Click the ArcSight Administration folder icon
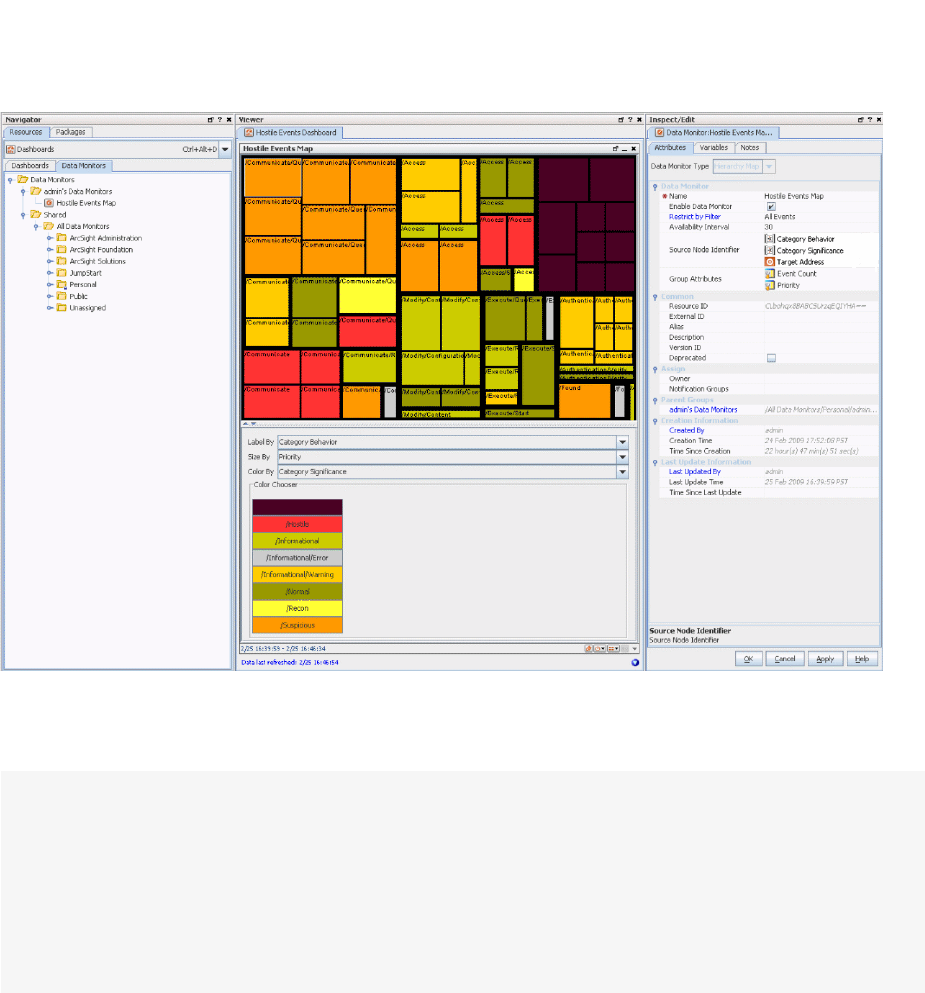 point(61,238)
